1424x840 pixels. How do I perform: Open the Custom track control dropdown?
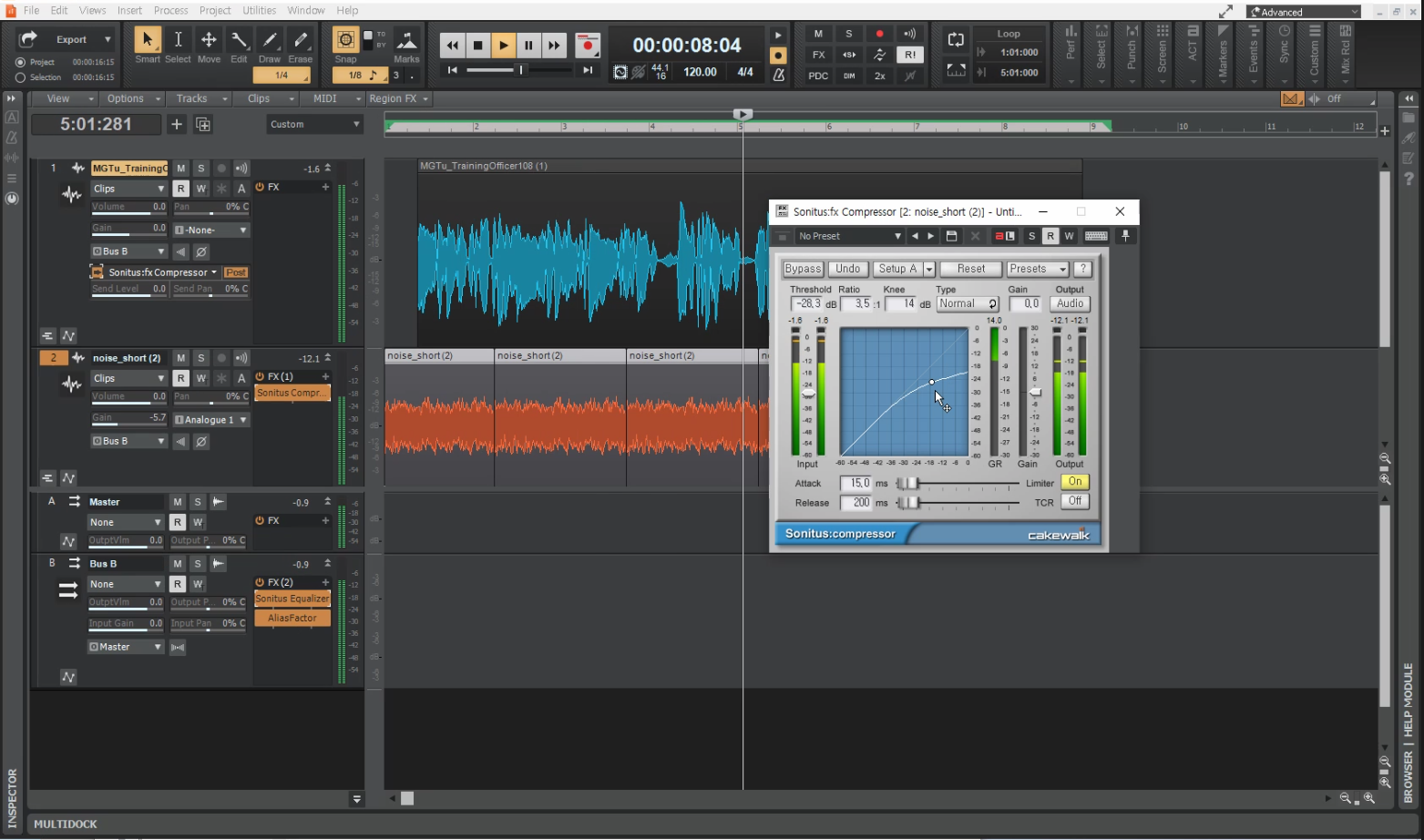click(x=314, y=125)
